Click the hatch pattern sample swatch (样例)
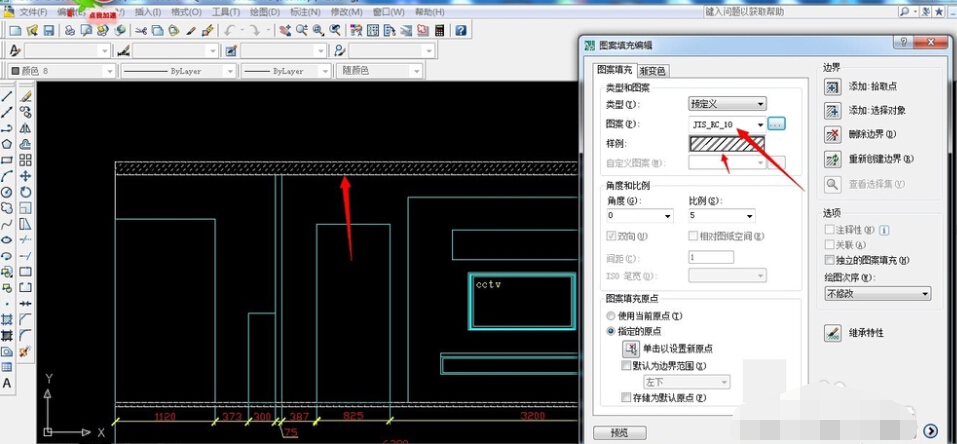Screen dimensions: 957x444 [x=727, y=144]
